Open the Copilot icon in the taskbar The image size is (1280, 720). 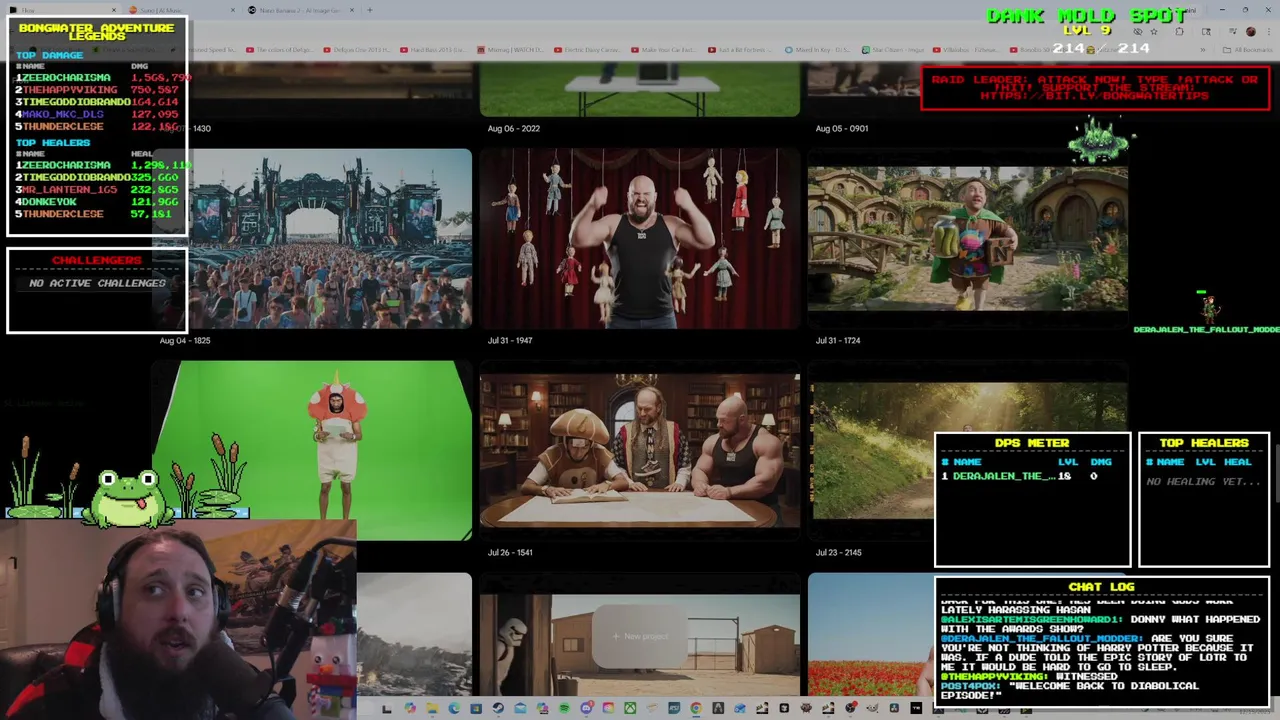(410, 709)
